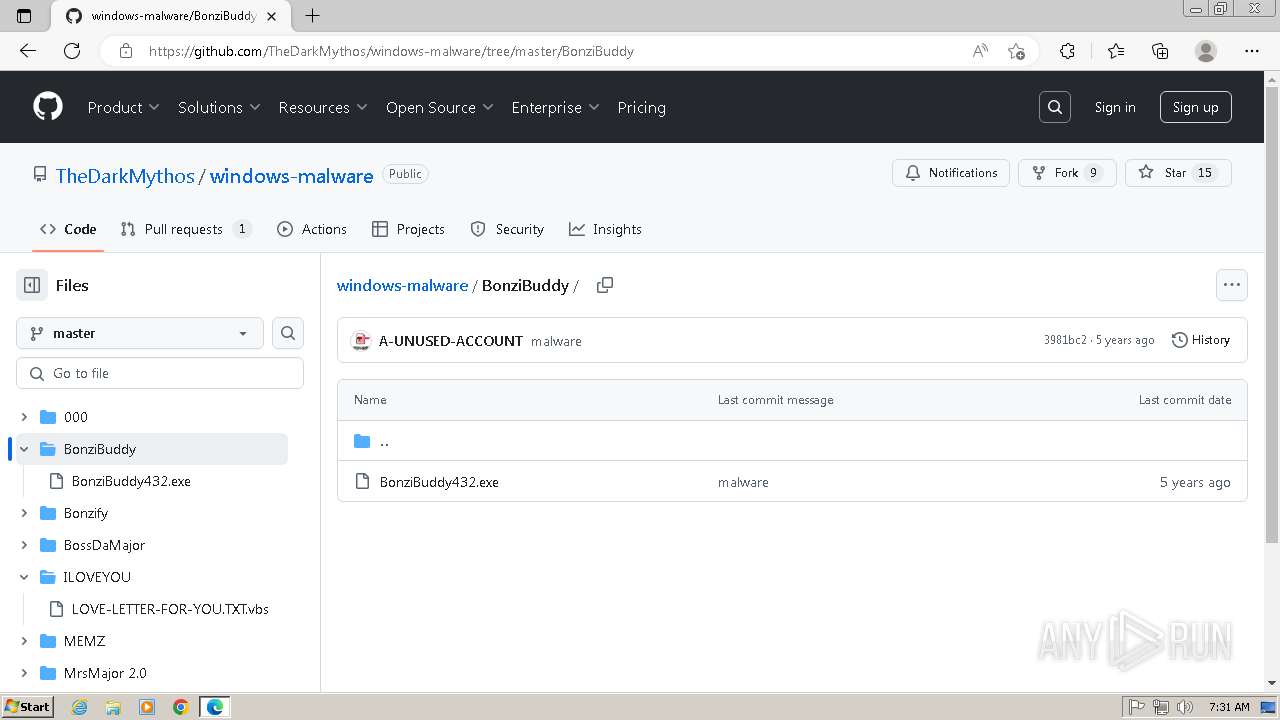Expand the Solutions menu

[219, 107]
